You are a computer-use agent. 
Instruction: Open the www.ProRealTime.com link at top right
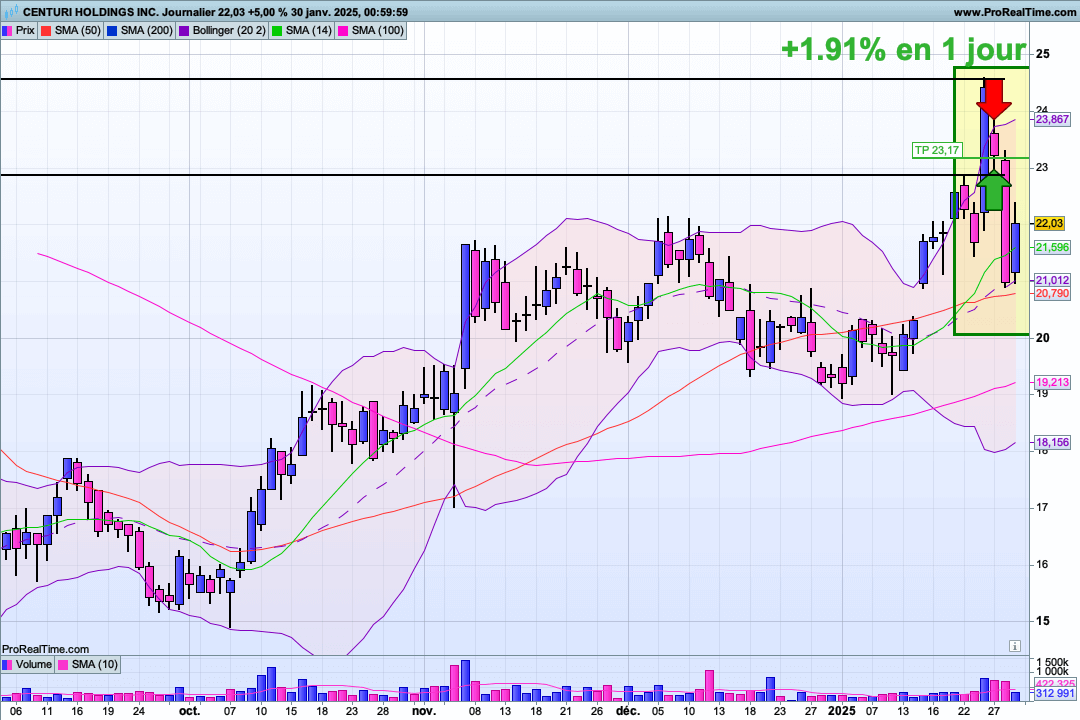(1015, 12)
